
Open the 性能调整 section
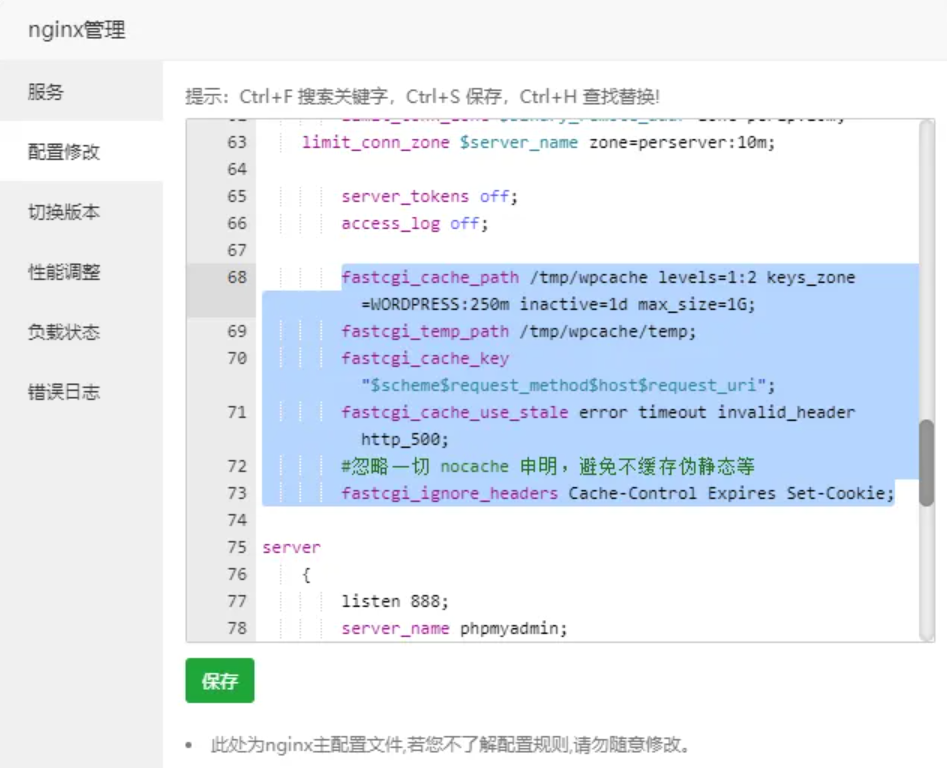[64, 272]
